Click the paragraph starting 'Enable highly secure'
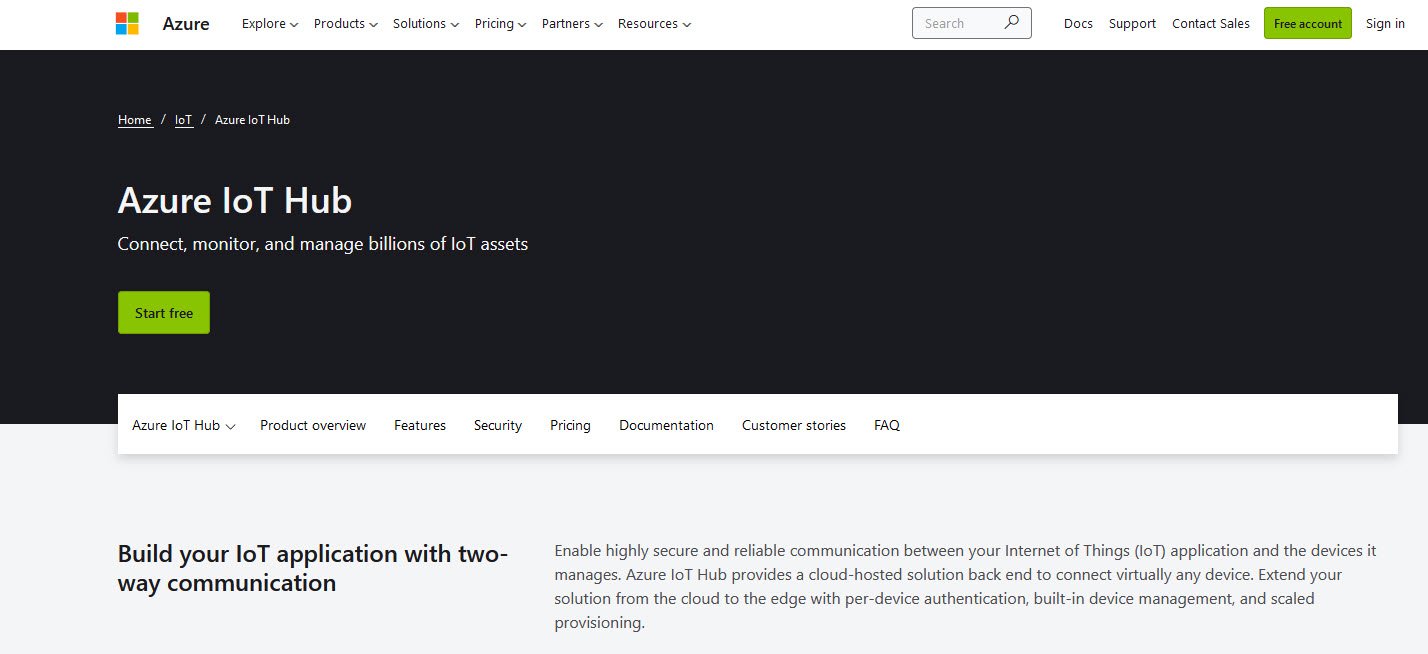This screenshot has height=654, width=1428. click(x=966, y=586)
